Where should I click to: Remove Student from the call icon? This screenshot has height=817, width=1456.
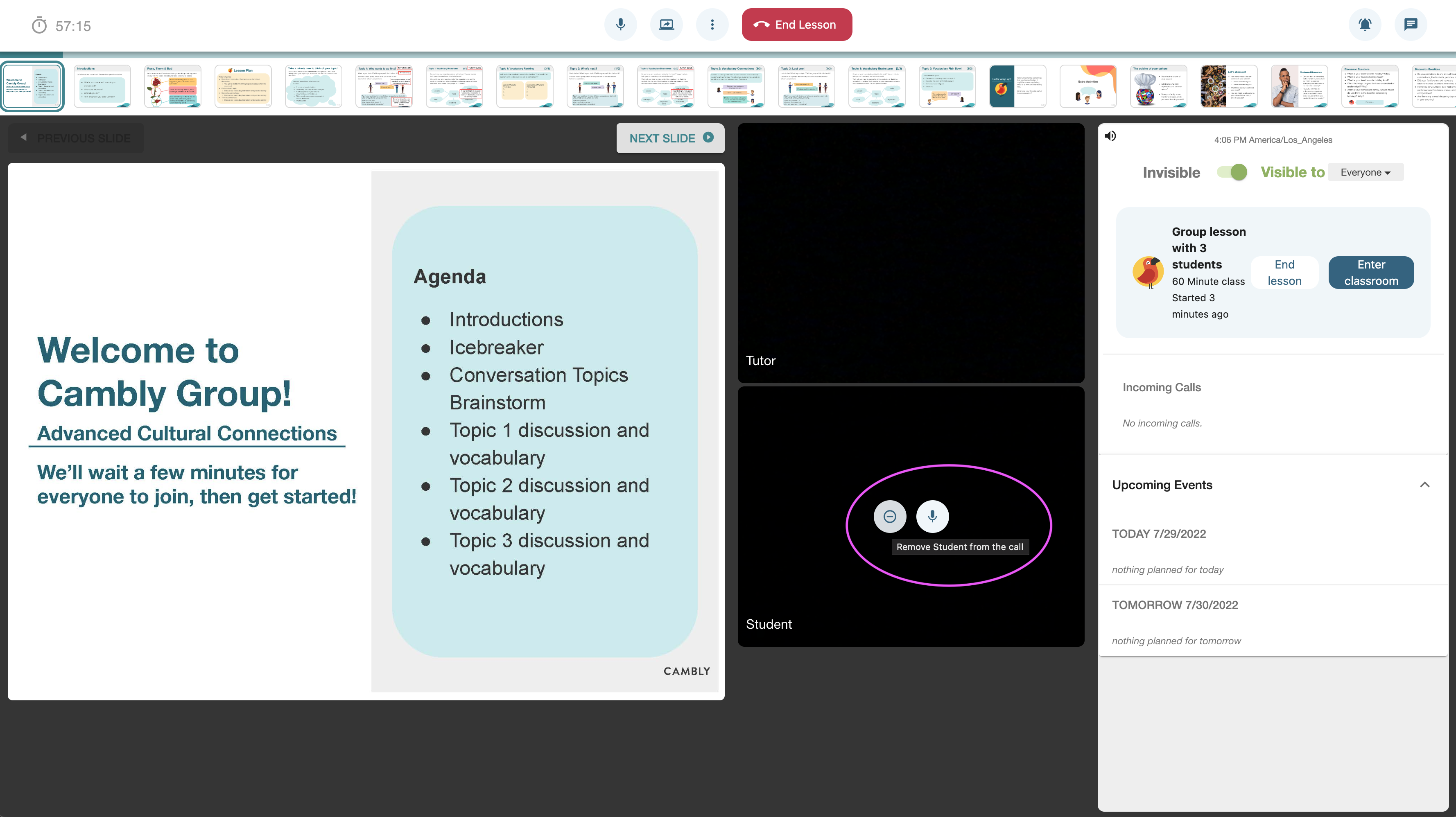click(x=890, y=517)
